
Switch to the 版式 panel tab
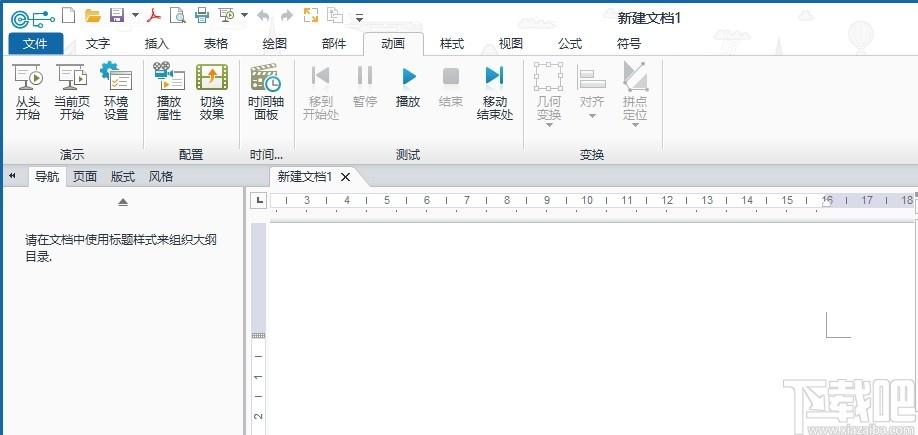pyautogui.click(x=123, y=176)
